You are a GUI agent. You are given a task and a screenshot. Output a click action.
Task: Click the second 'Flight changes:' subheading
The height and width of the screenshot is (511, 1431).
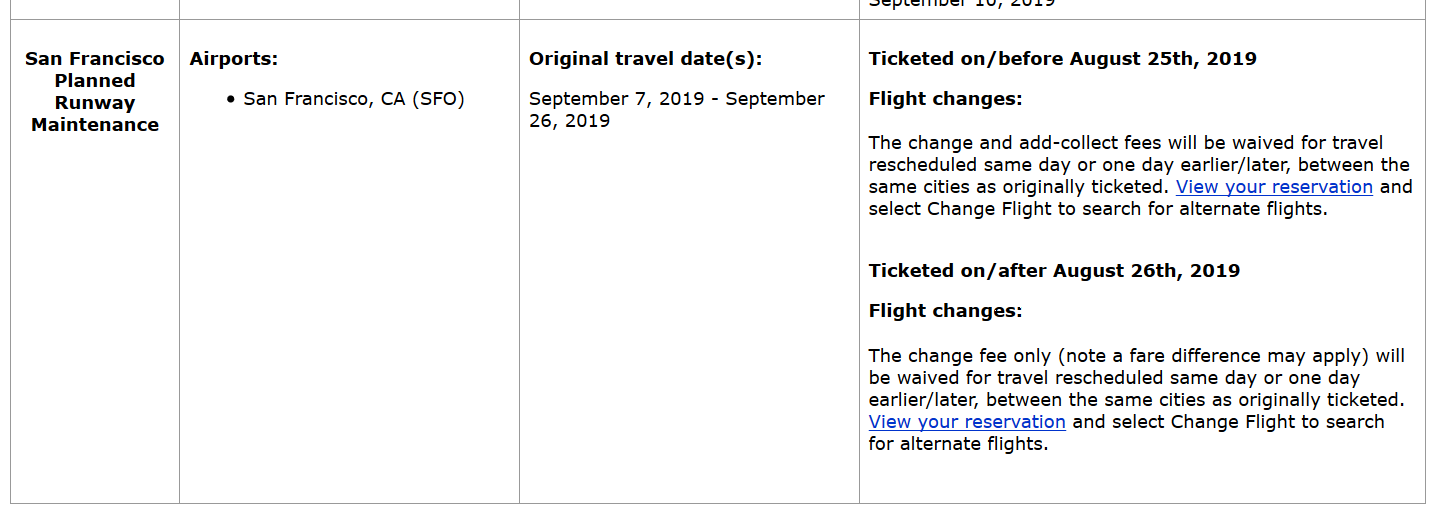945,311
